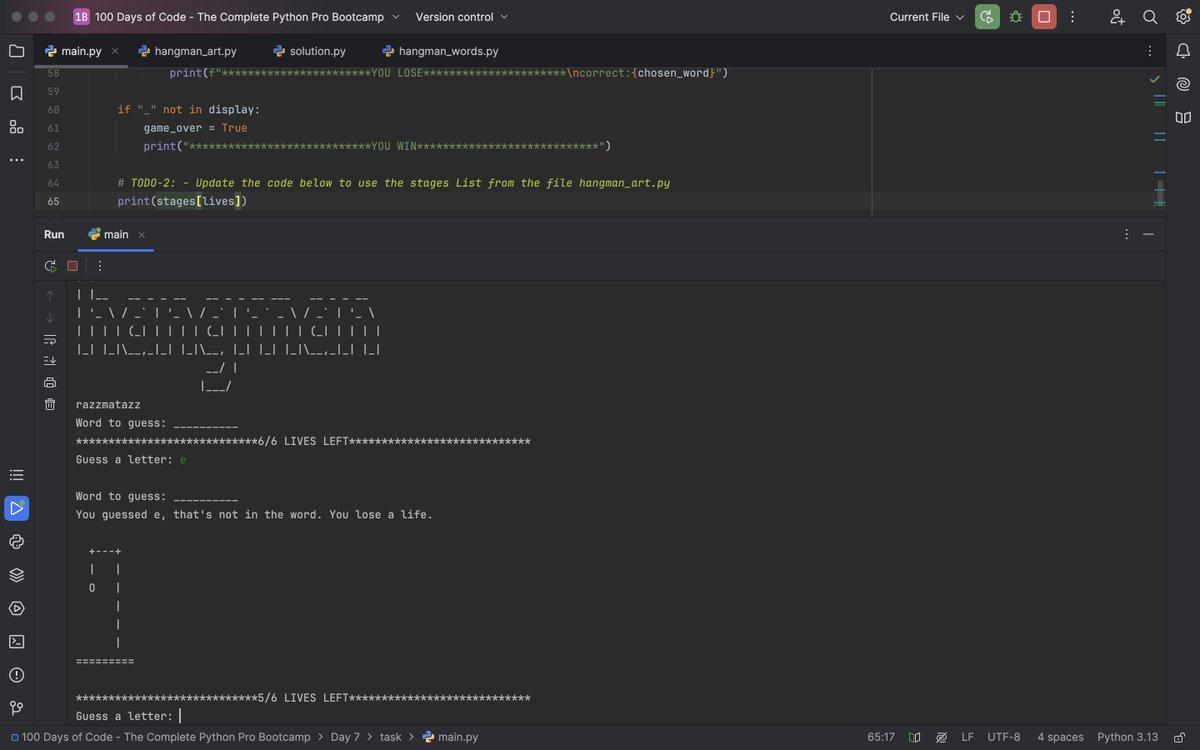Open the Problems tool window
The image size is (1200, 750).
point(16,674)
